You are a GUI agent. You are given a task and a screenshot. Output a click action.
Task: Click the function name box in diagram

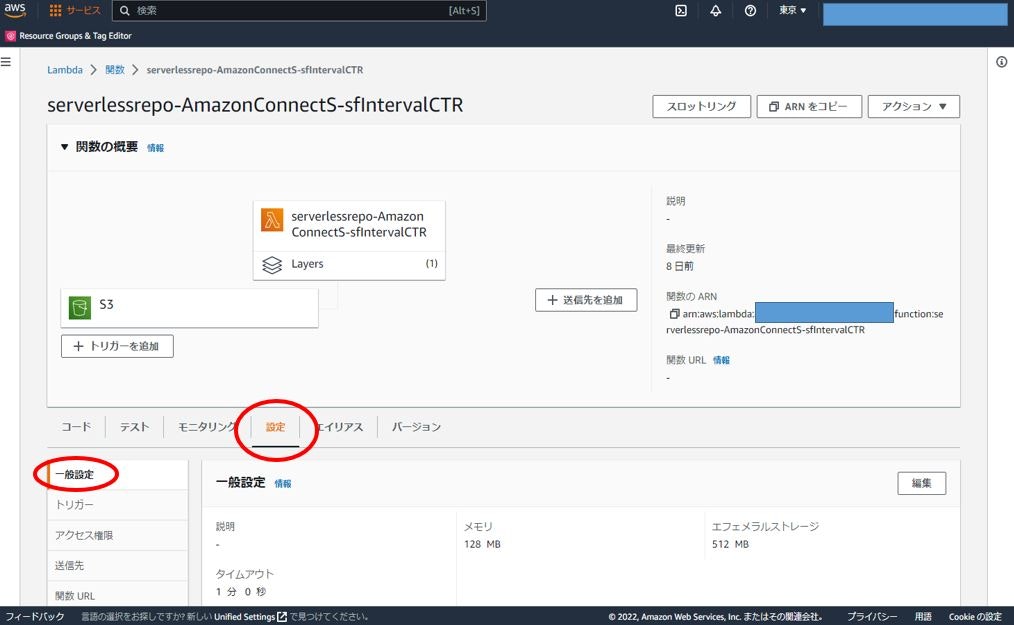349,225
